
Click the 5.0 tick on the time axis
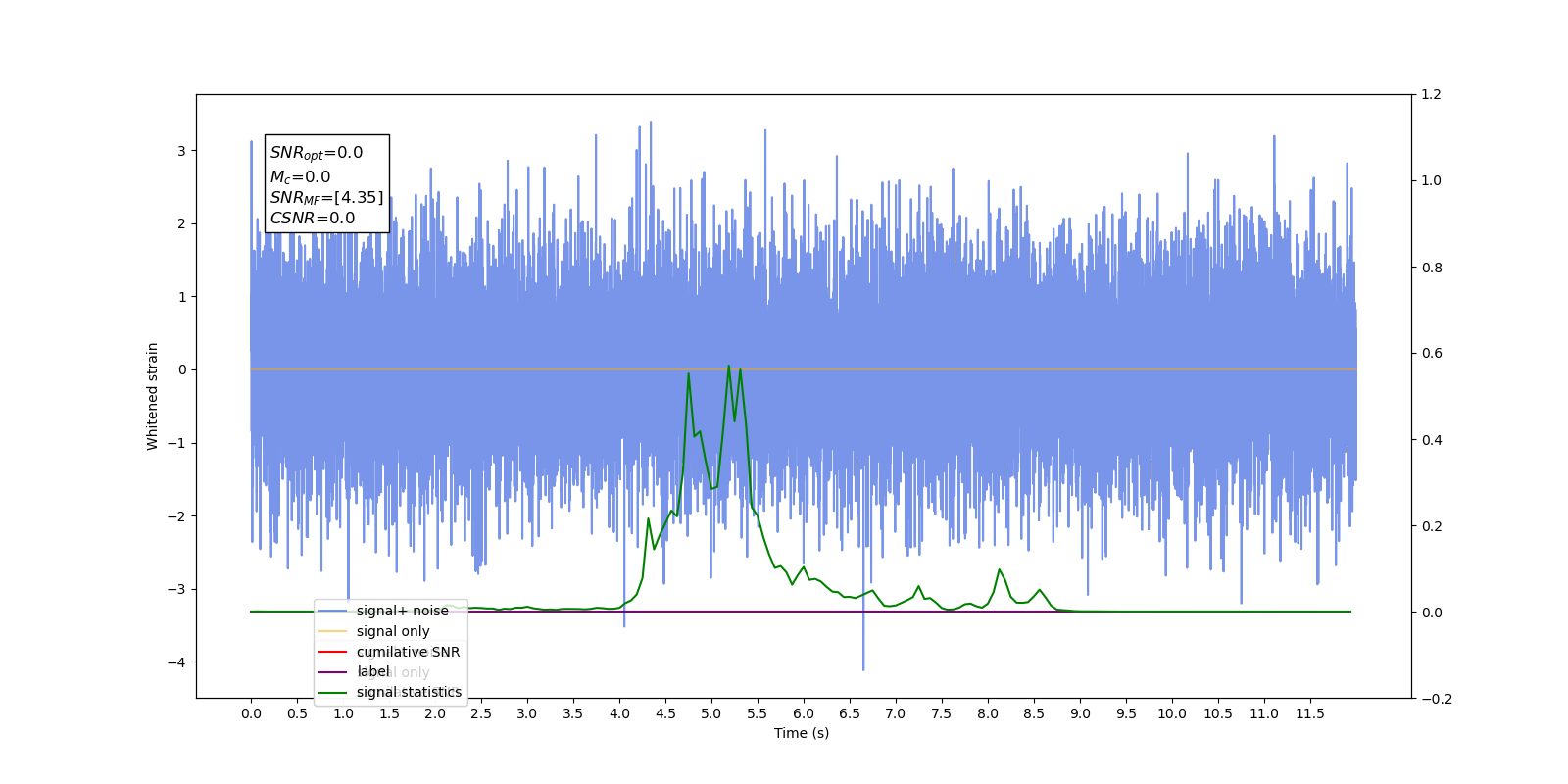tap(711, 713)
